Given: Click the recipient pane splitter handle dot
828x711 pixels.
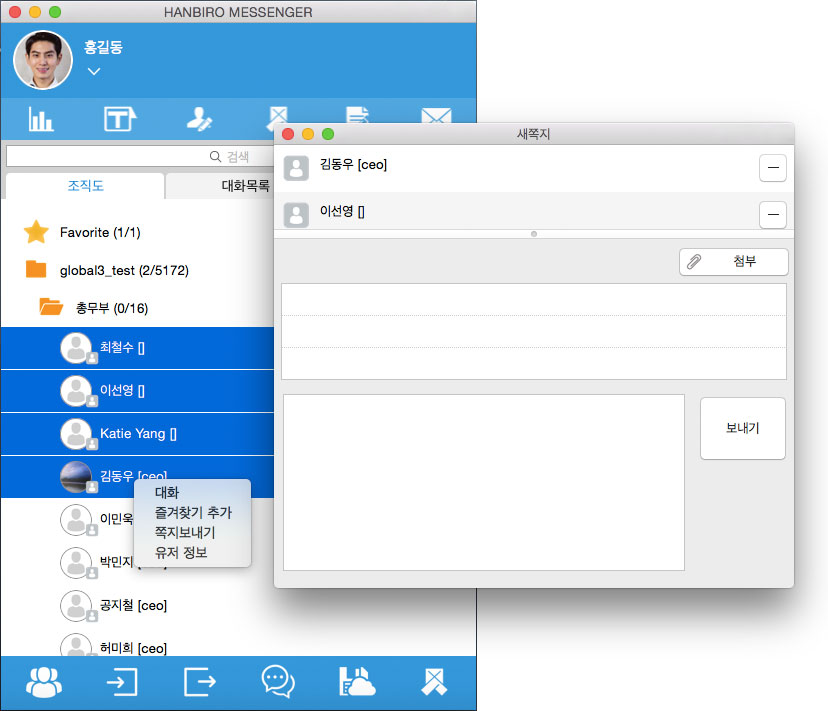Looking at the screenshot, I should click(x=534, y=233).
